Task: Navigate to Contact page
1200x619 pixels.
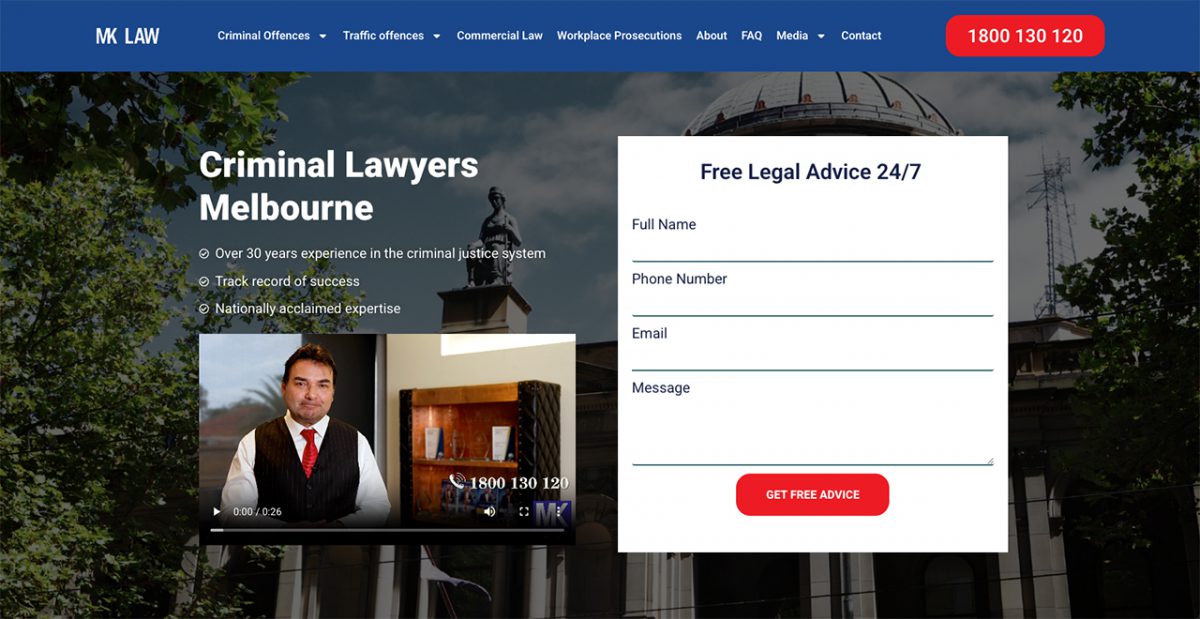Action: 861,36
